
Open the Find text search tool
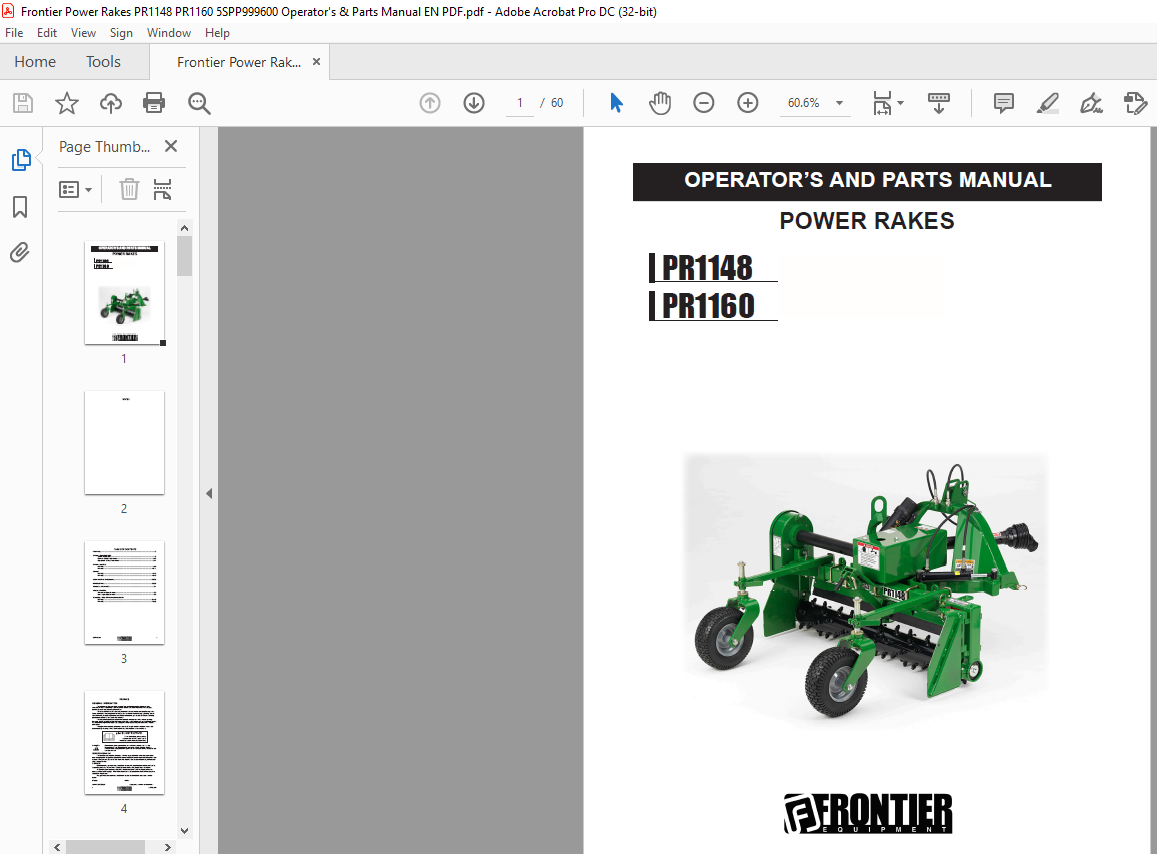point(199,103)
